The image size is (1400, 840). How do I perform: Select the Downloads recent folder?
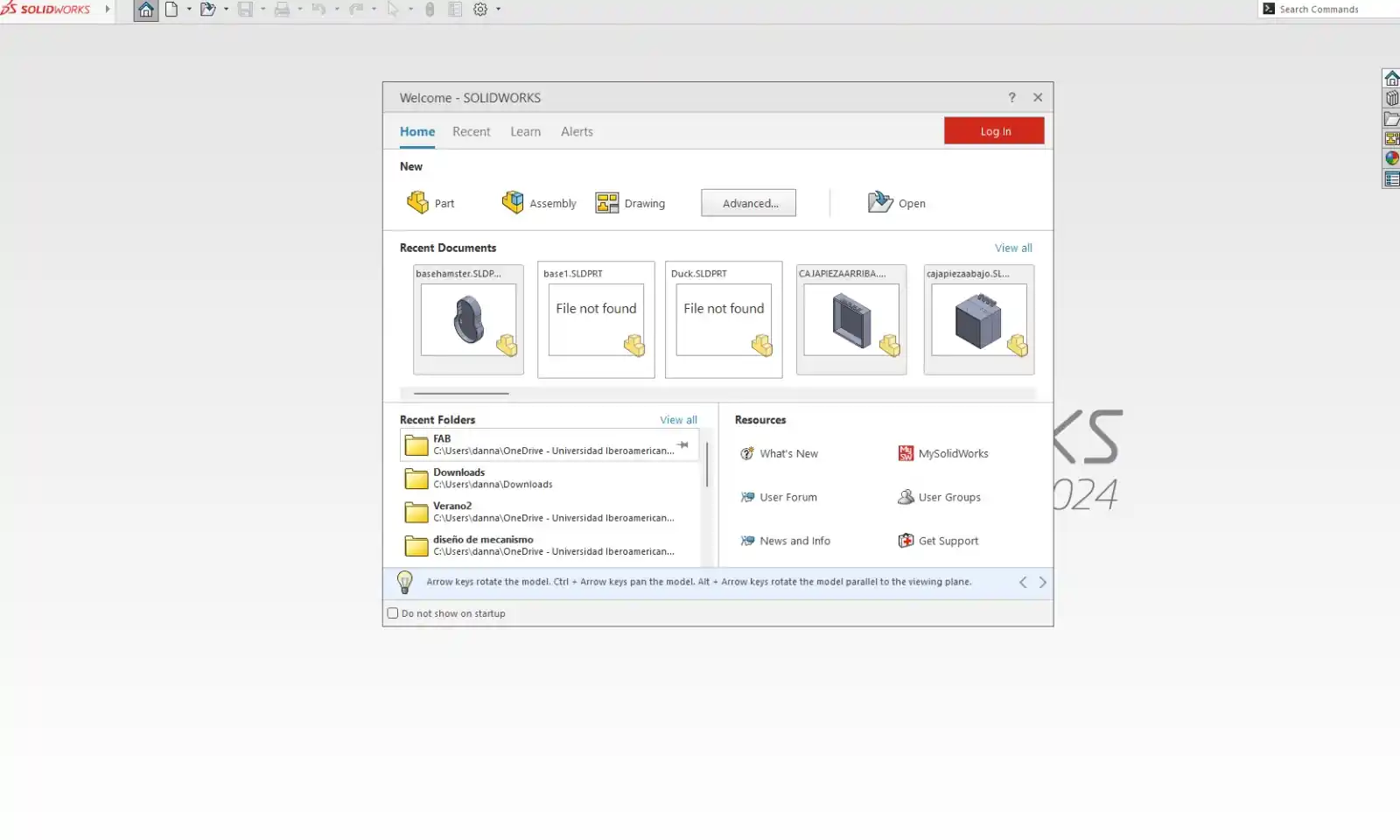coord(549,478)
